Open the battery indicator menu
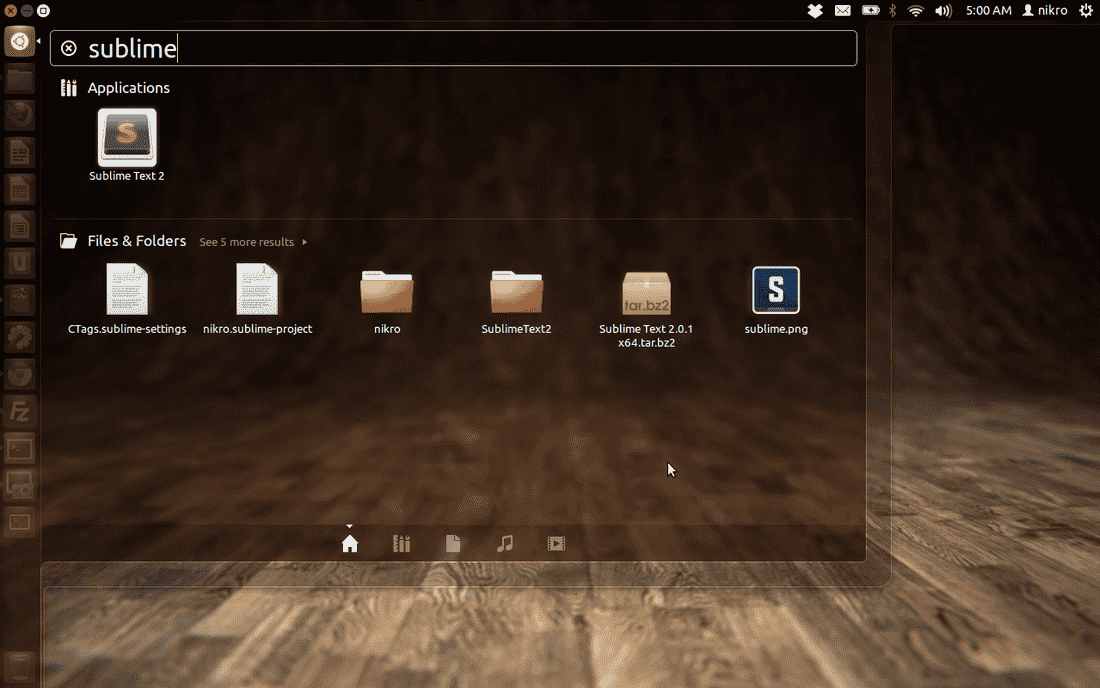1100x688 pixels. [871, 11]
